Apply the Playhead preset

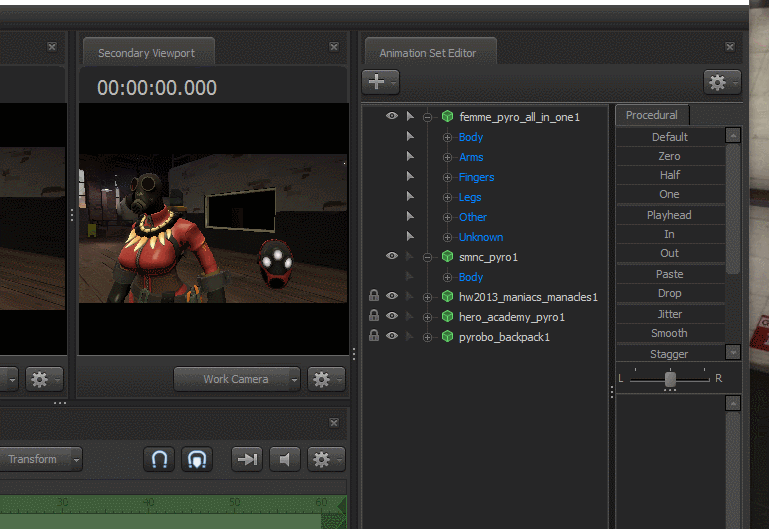click(670, 215)
